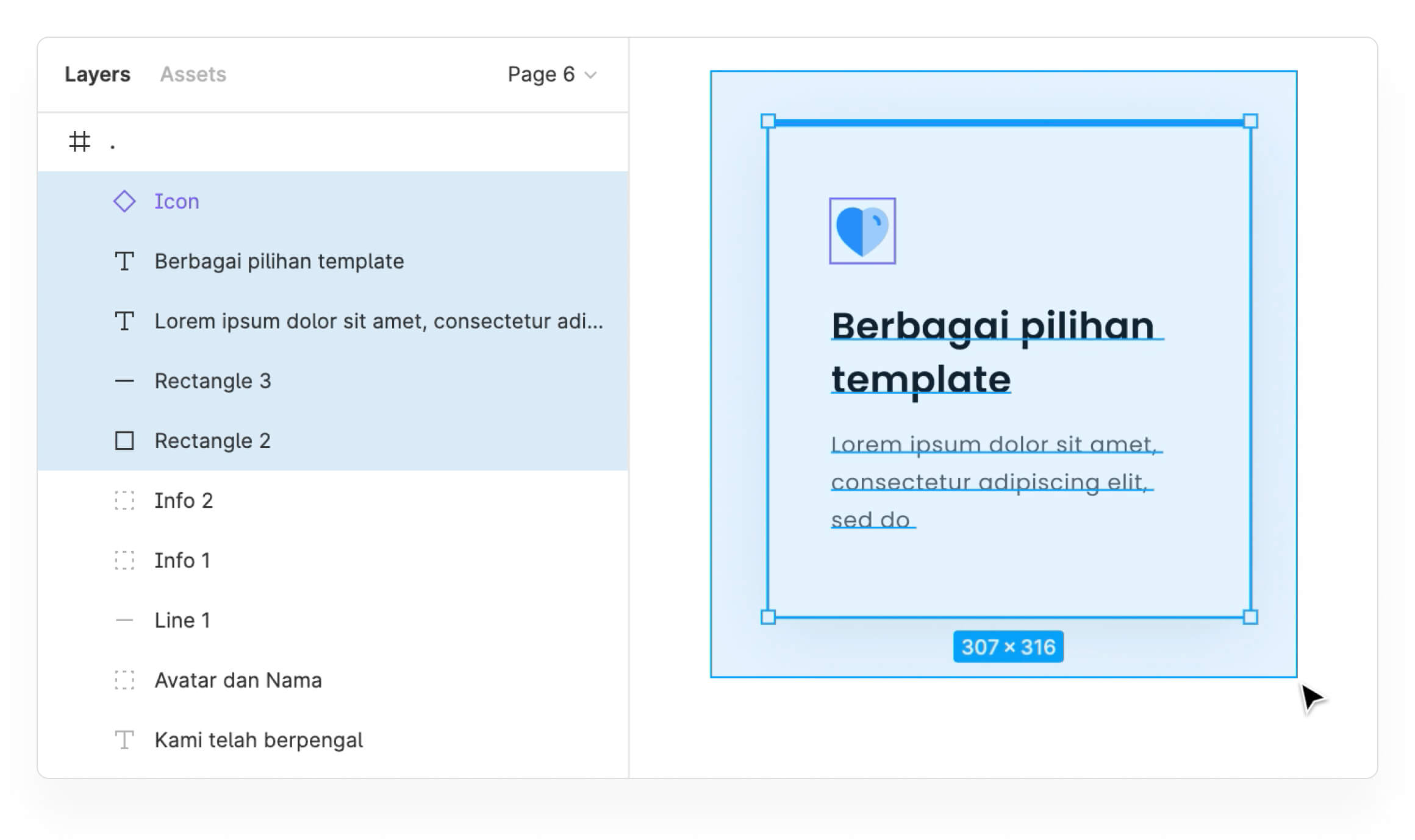Click the frame hash icon in layers

79,141
